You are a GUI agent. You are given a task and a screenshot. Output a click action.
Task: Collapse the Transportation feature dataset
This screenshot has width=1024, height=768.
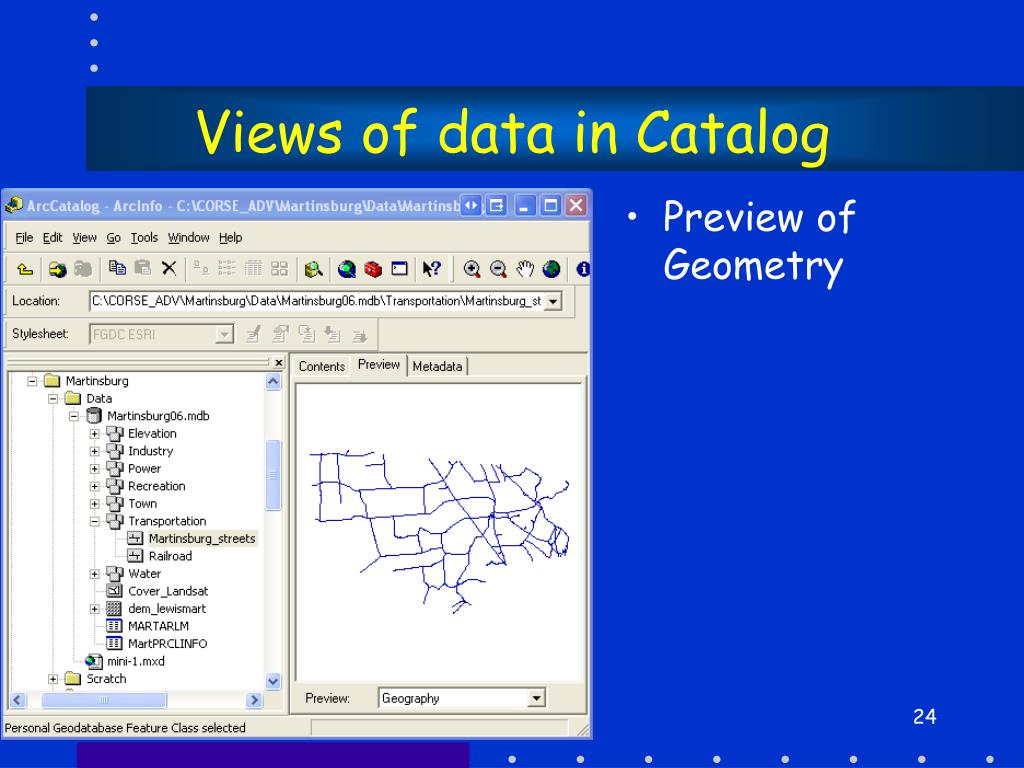point(95,521)
